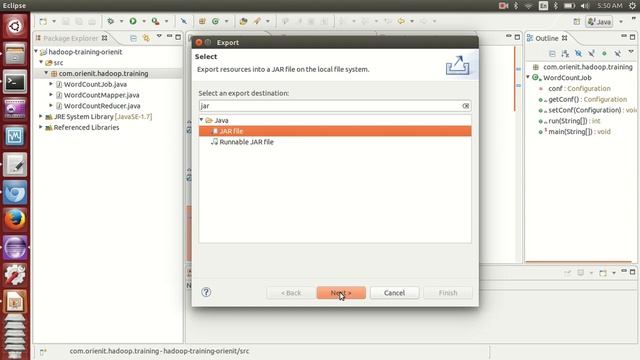This screenshot has height=360, width=640.
Task: Expand WordCountJob.java in Package Explorer
Action: [51, 84]
